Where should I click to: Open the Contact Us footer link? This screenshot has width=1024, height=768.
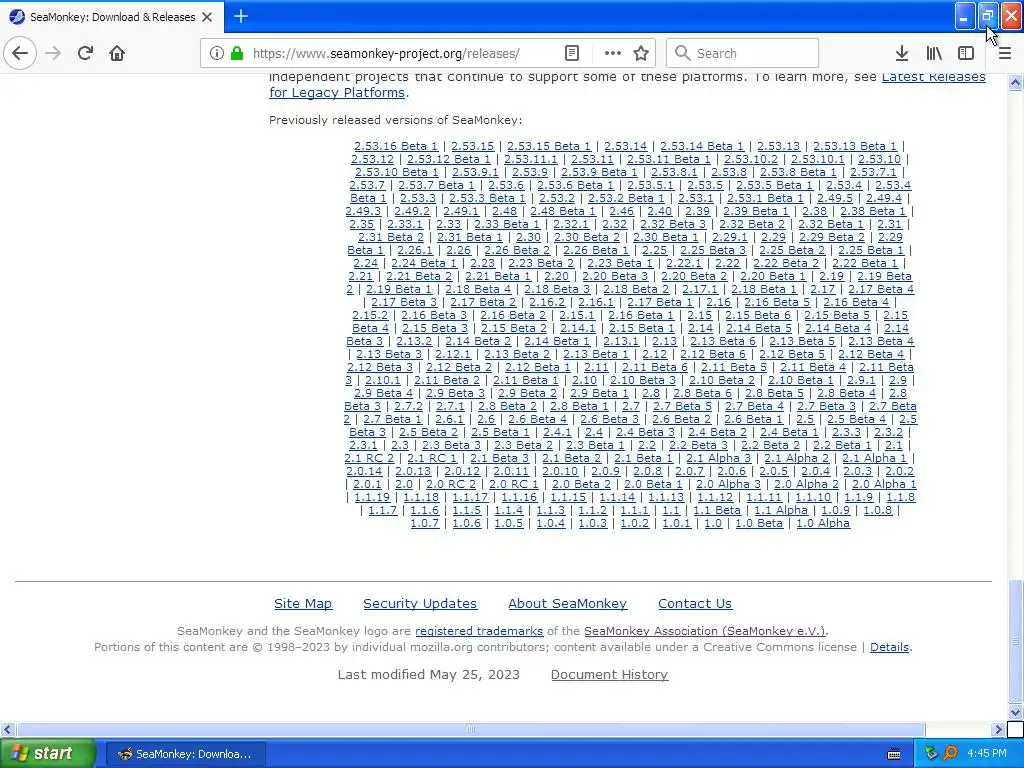[x=695, y=604]
